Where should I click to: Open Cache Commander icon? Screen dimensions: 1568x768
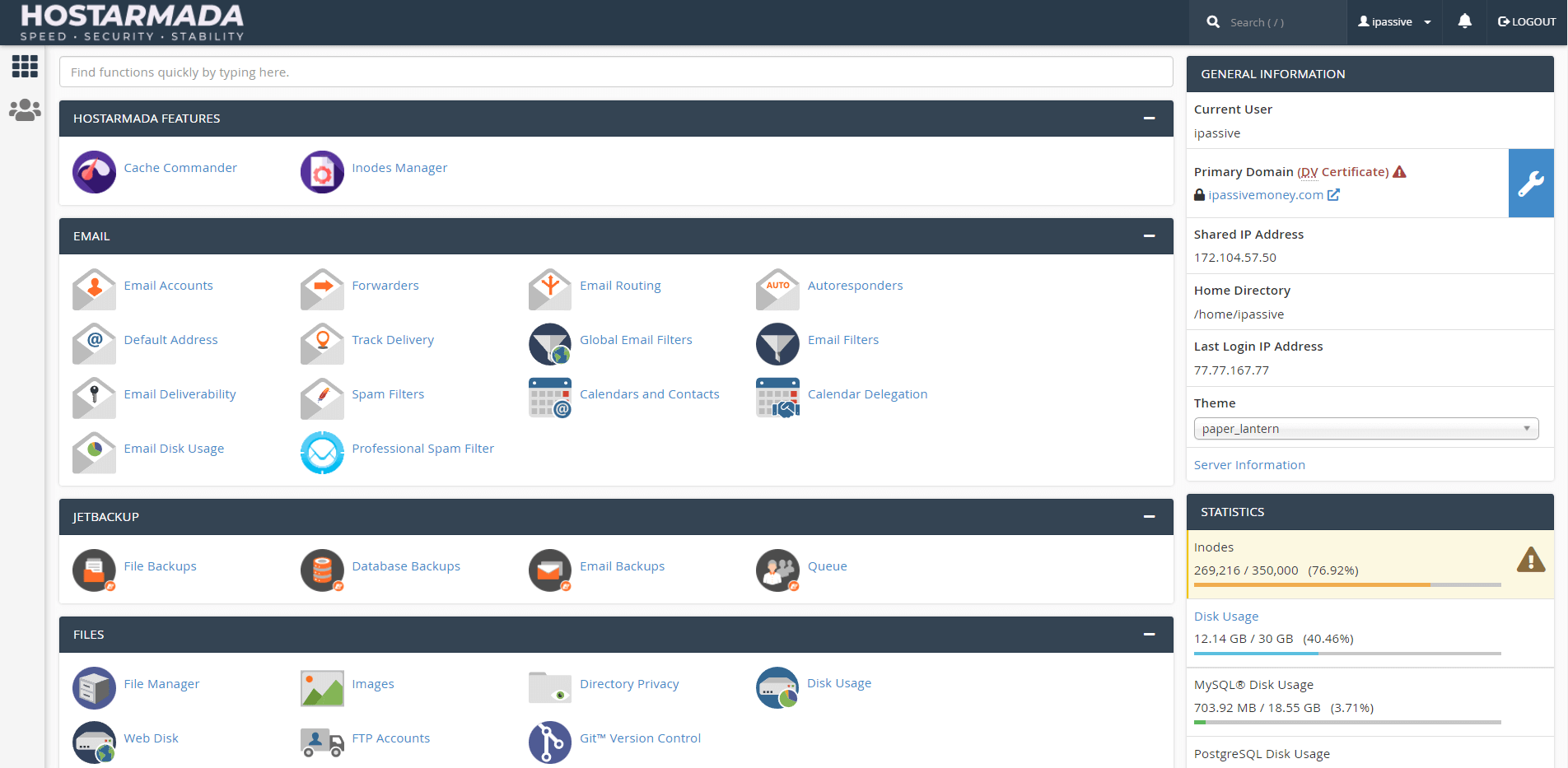pyautogui.click(x=94, y=171)
